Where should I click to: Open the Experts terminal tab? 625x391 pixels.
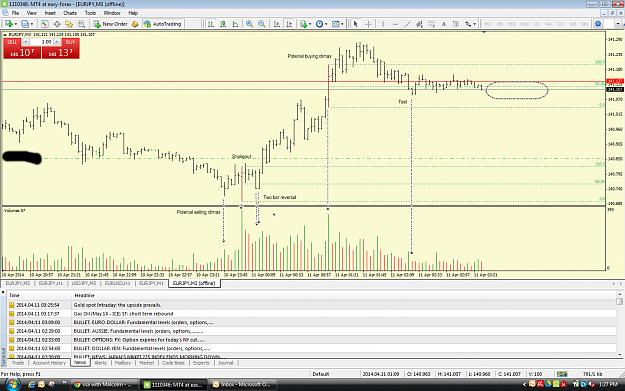click(201, 363)
